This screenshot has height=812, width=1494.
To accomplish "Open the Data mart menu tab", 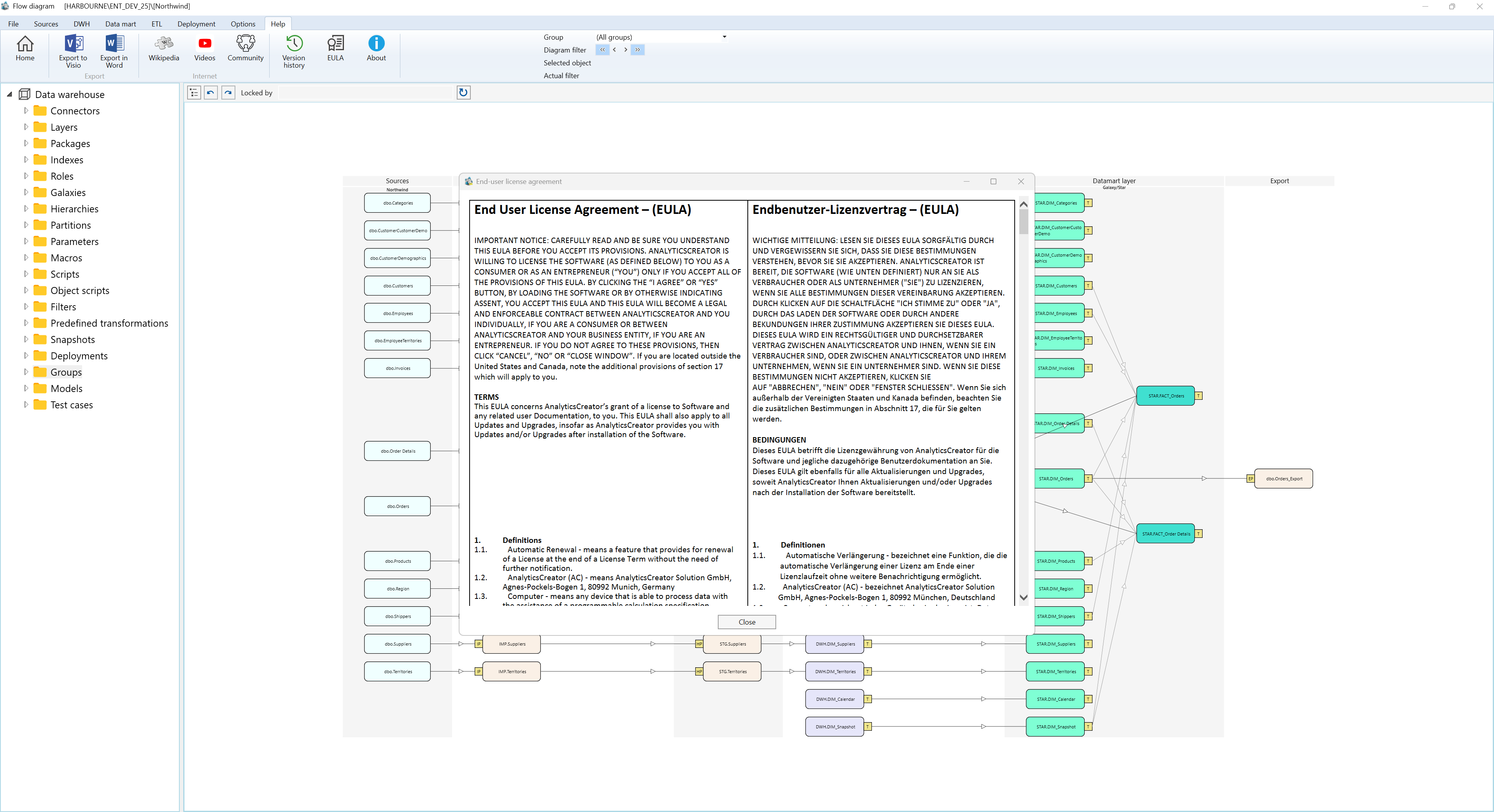I will (x=121, y=24).
